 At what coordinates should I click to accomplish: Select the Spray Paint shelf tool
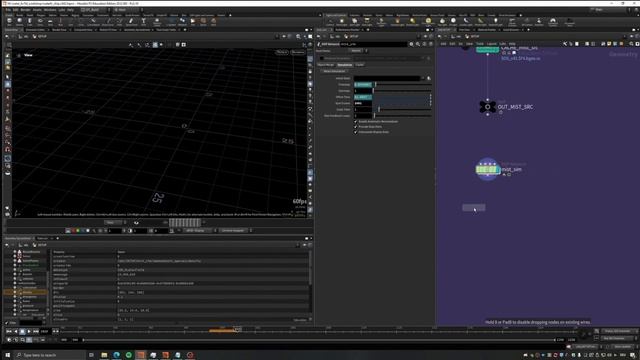point(131,22)
